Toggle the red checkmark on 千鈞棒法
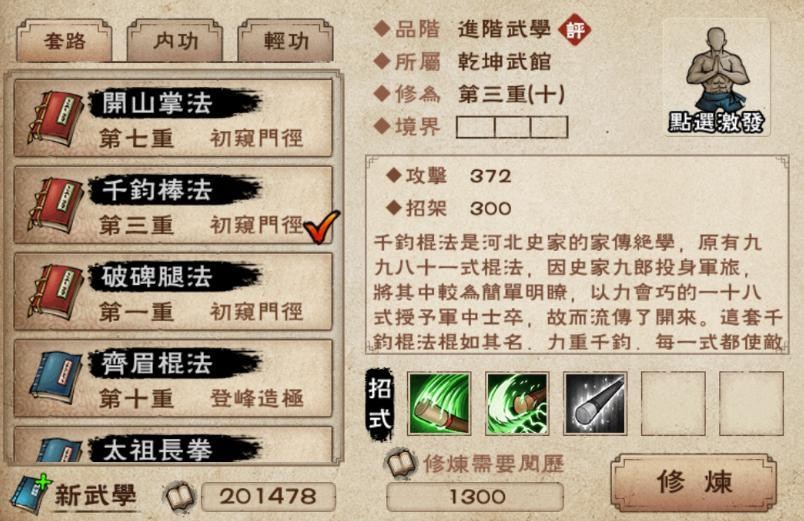 [x=321, y=226]
